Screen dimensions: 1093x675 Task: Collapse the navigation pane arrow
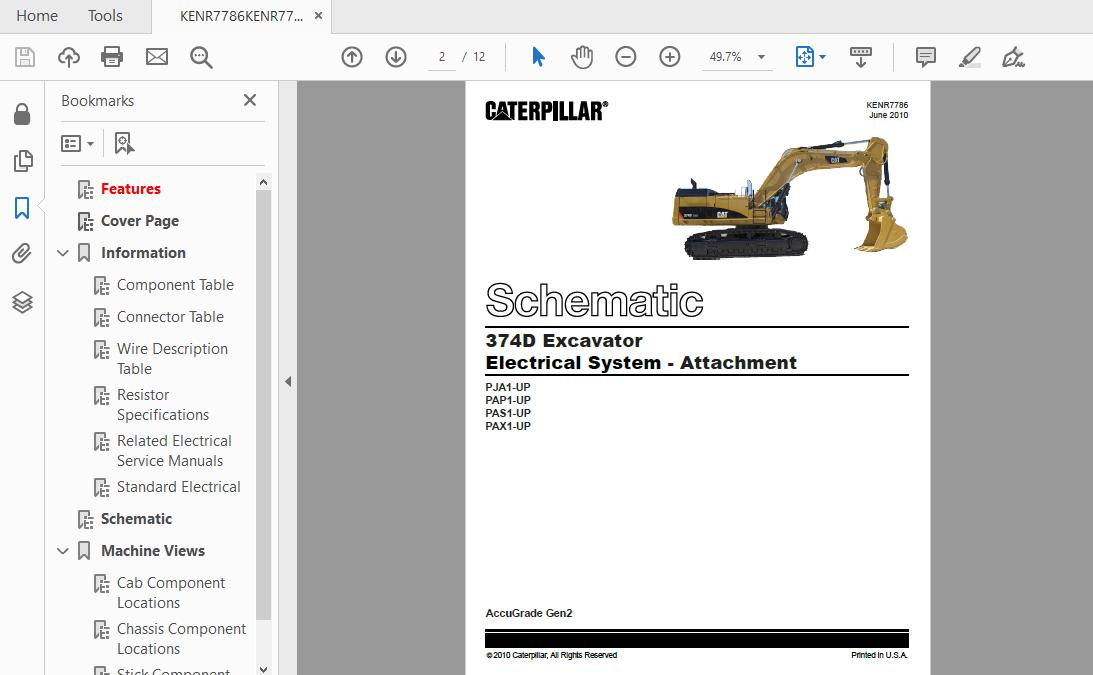point(288,381)
